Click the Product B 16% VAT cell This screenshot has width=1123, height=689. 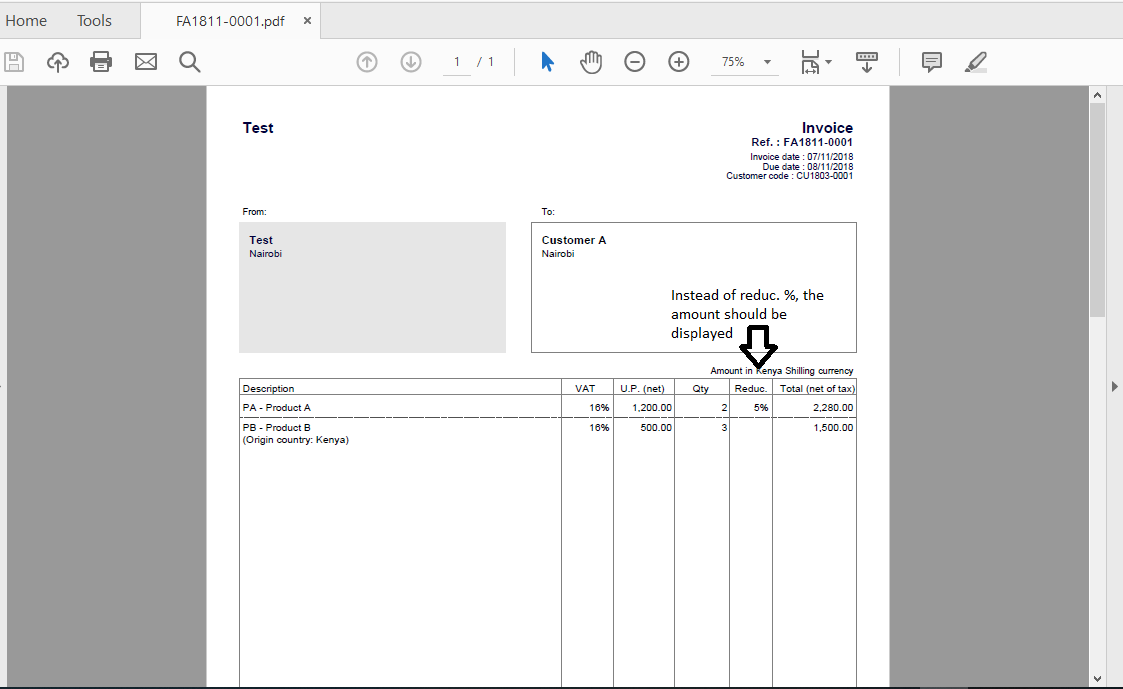point(599,428)
